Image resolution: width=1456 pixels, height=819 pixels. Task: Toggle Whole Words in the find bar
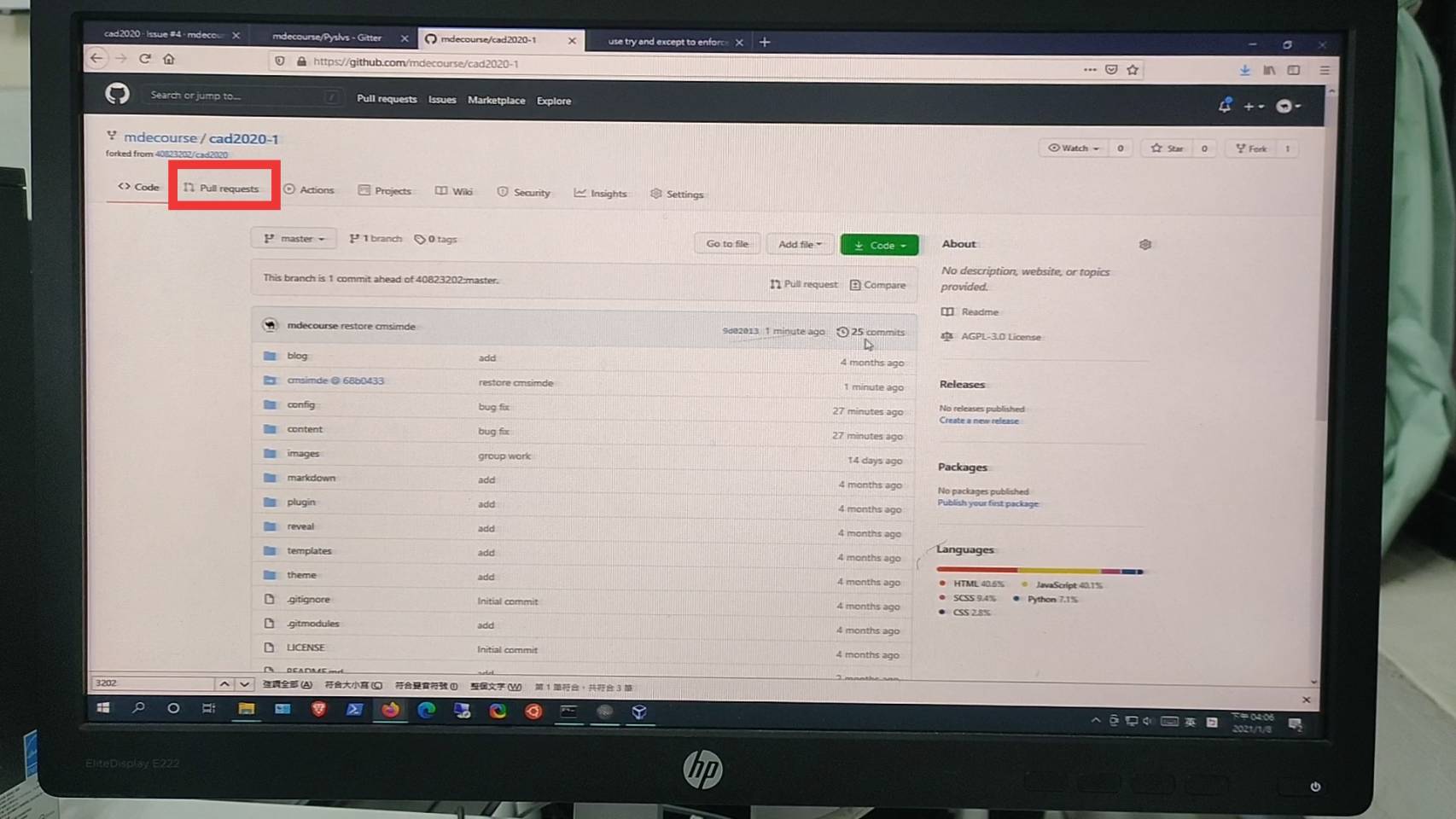pos(496,687)
